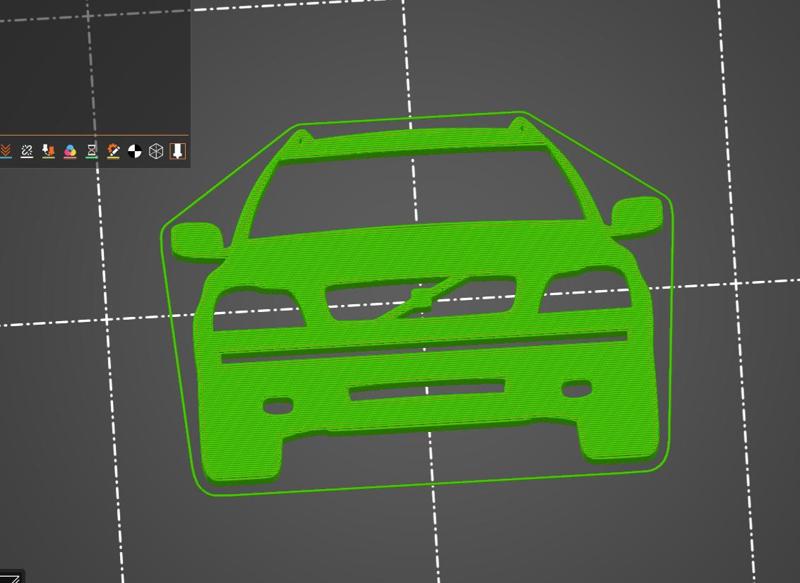The width and height of the screenshot is (800, 583).
Task: Toggle print pauses hourglass icon
Action: pos(91,151)
